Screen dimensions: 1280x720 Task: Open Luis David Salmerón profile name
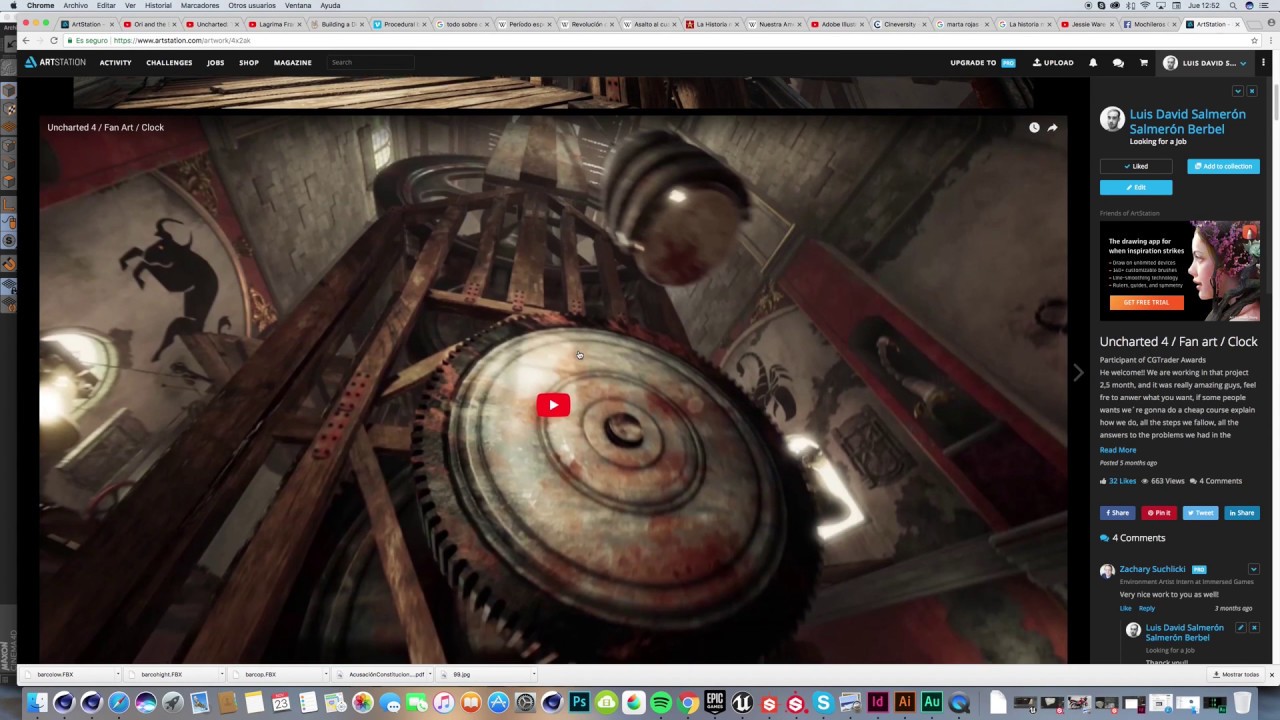[1187, 122]
